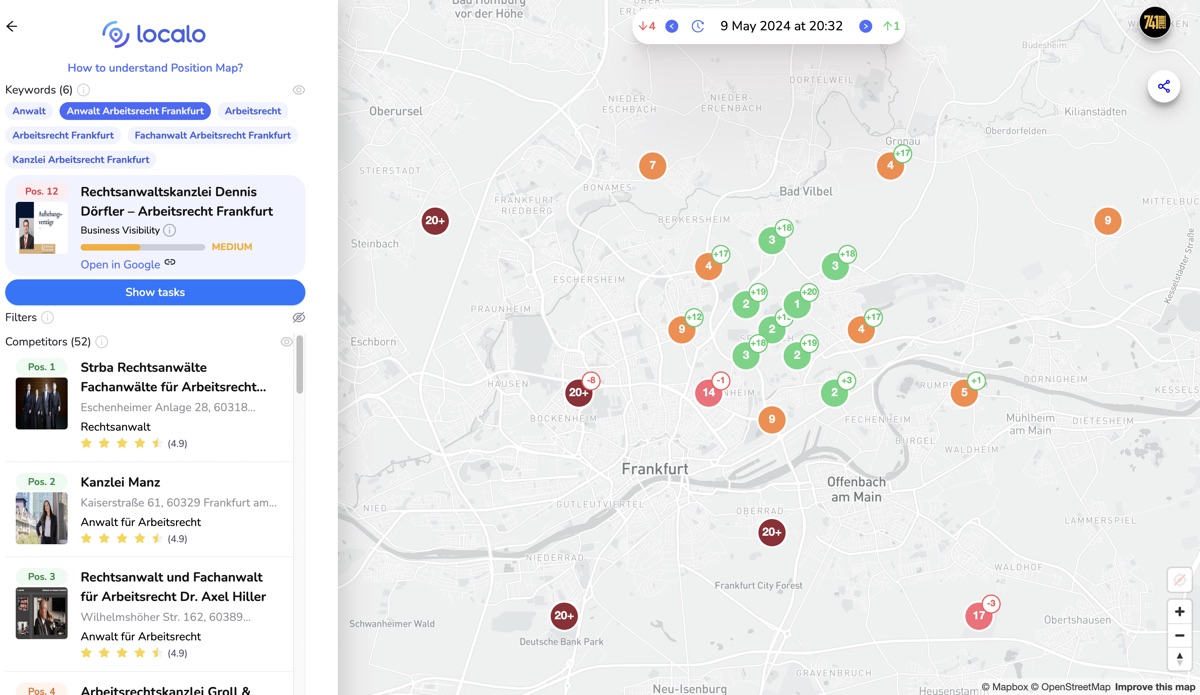Zoom out on the map

point(1179,635)
